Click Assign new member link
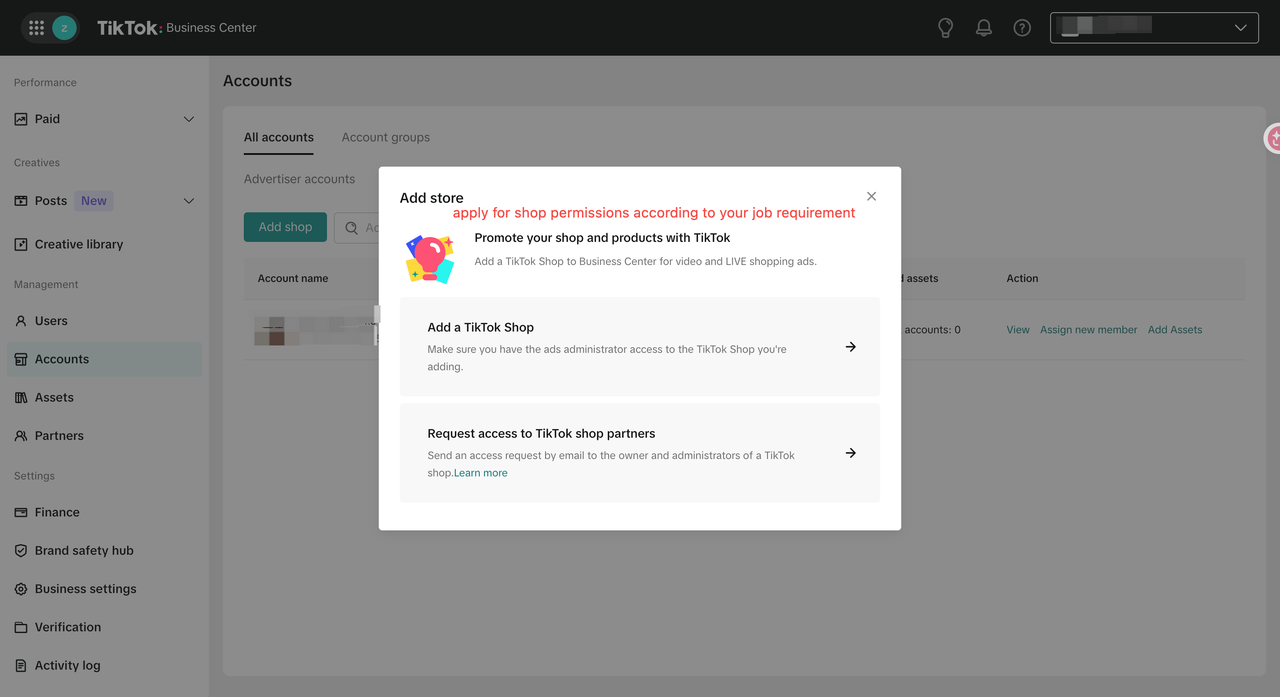Image resolution: width=1280 pixels, height=697 pixels. coord(1089,330)
